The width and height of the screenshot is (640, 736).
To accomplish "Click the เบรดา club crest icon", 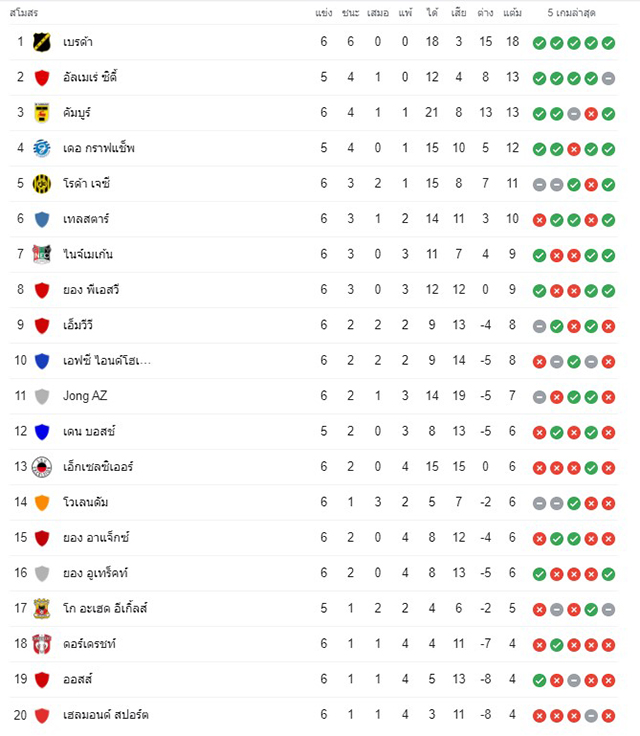I will (42, 42).
